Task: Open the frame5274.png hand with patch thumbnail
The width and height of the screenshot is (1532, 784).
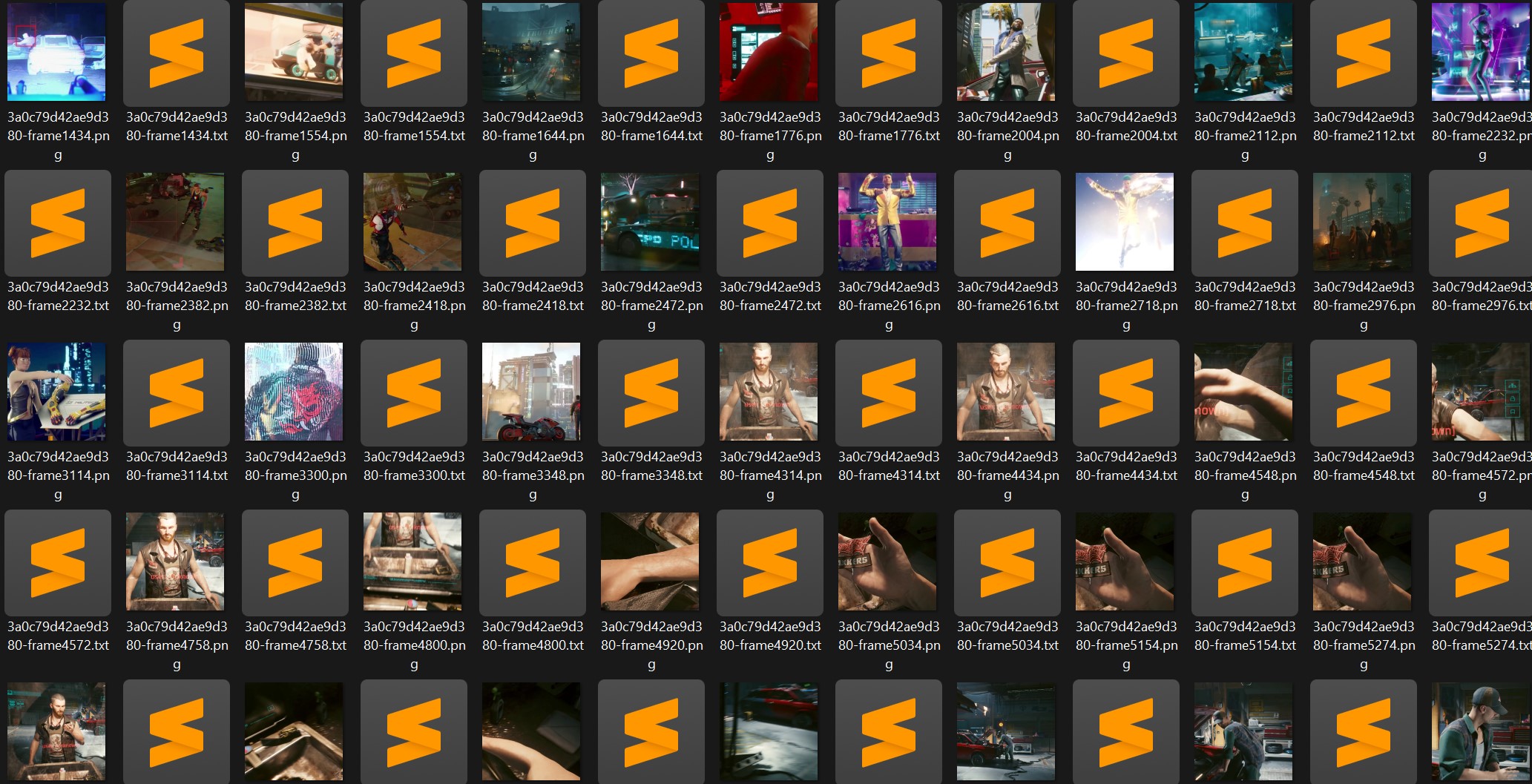Action: 1362,561
